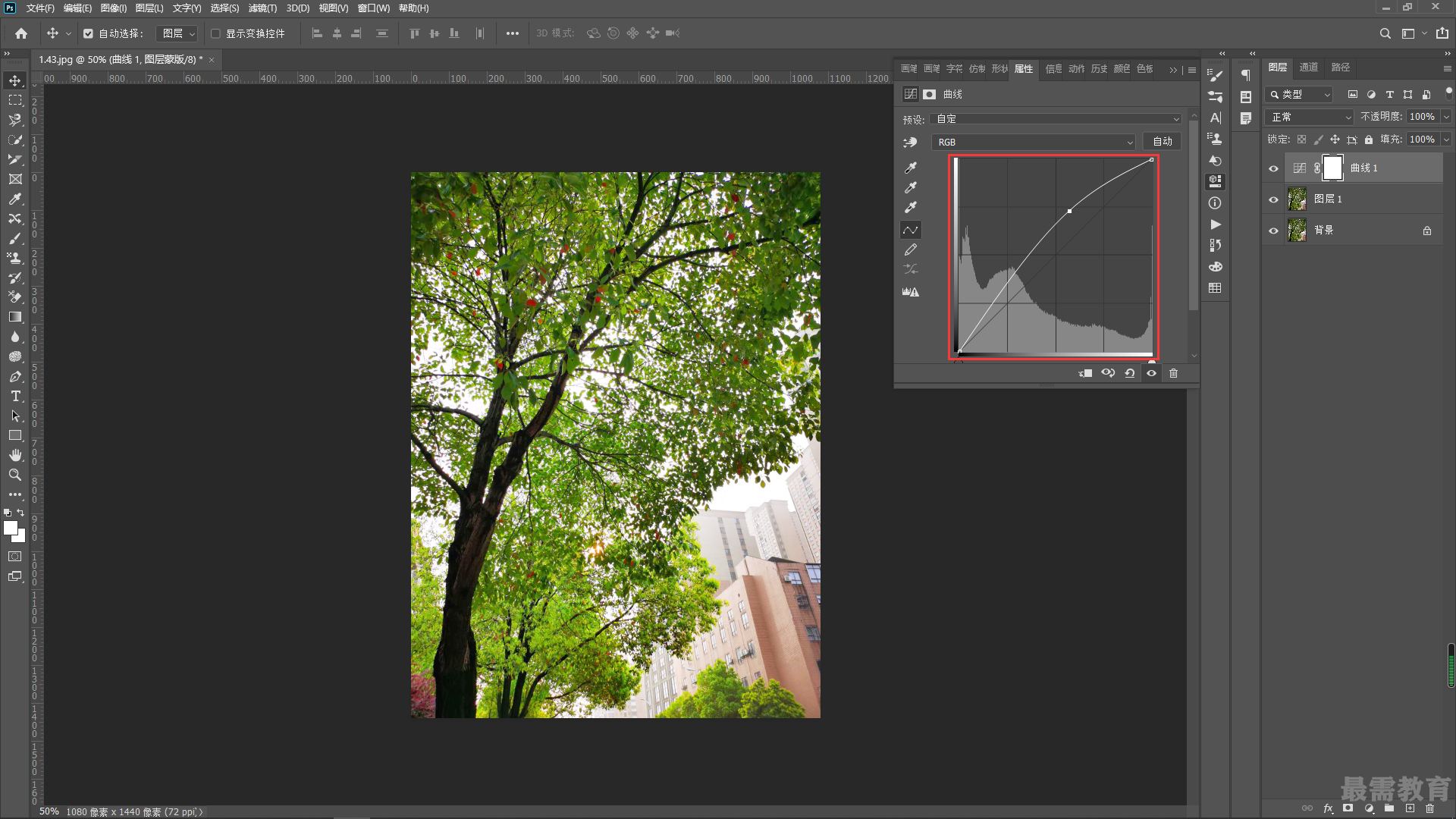
Task: Toggle curves adjustment visibility in Properties
Action: [x=1152, y=373]
